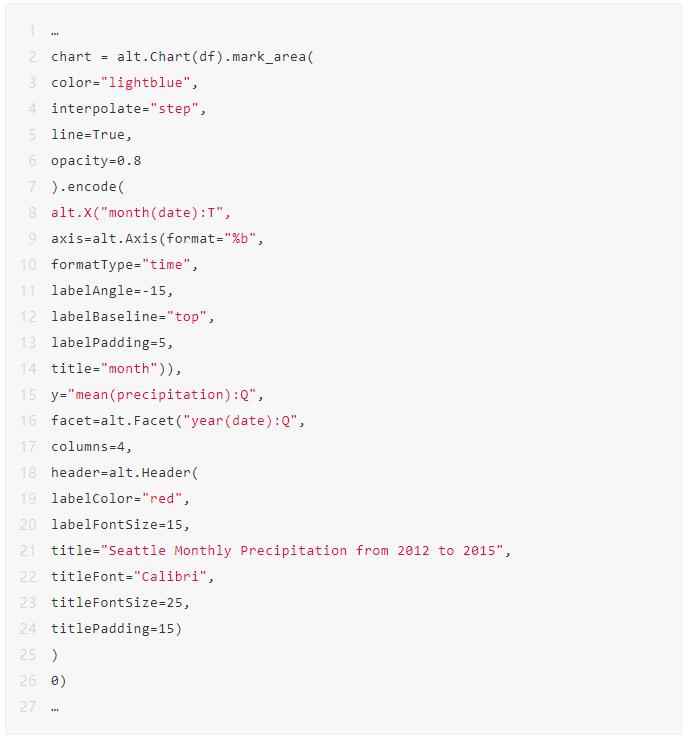Click line number 2
Screen dimensions: 689x740
pyautogui.click(x=32, y=57)
